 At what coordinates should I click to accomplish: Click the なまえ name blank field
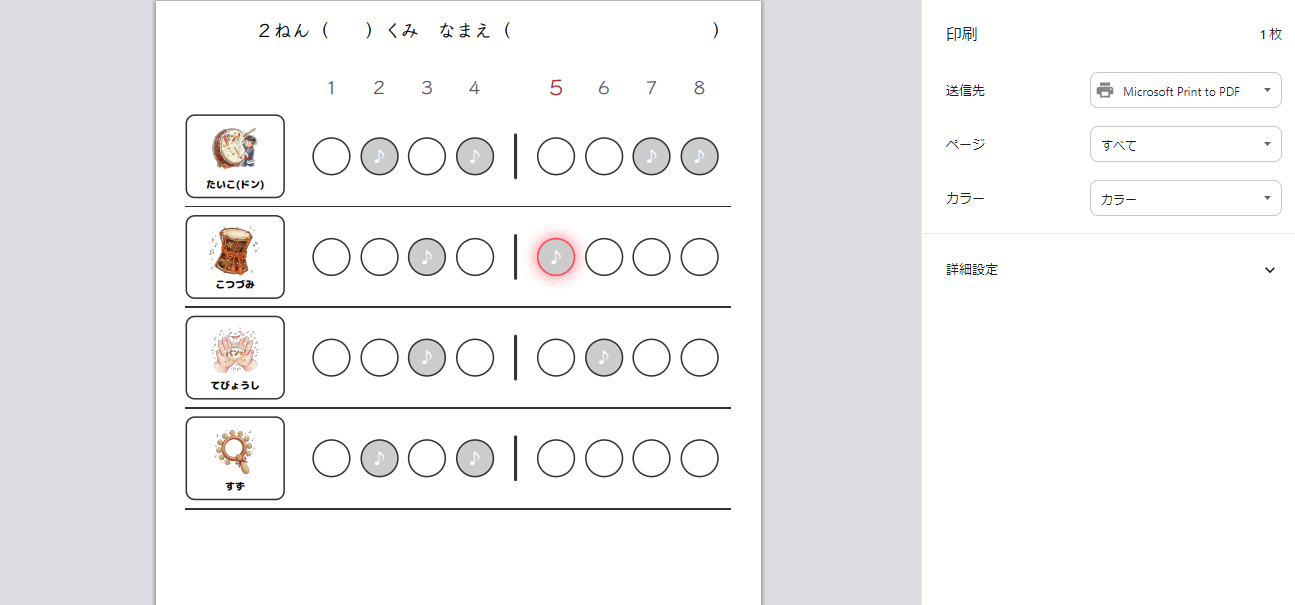[612, 31]
